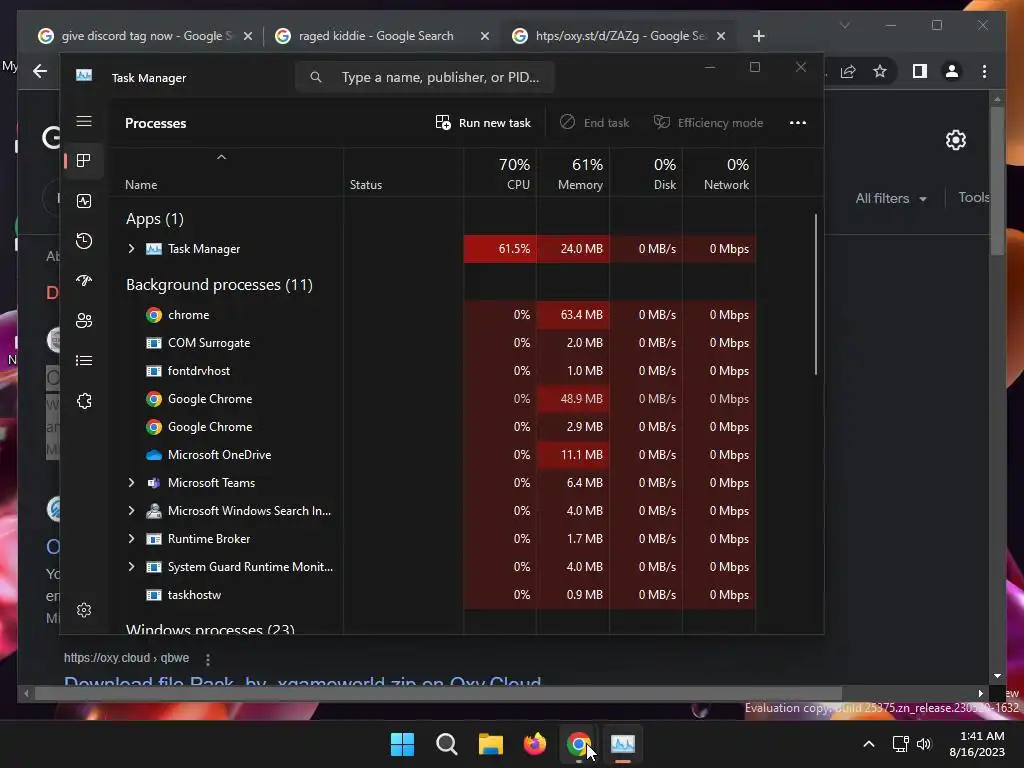1024x768 pixels.
Task: Open Task Manager more options ellipsis
Action: pos(797,123)
